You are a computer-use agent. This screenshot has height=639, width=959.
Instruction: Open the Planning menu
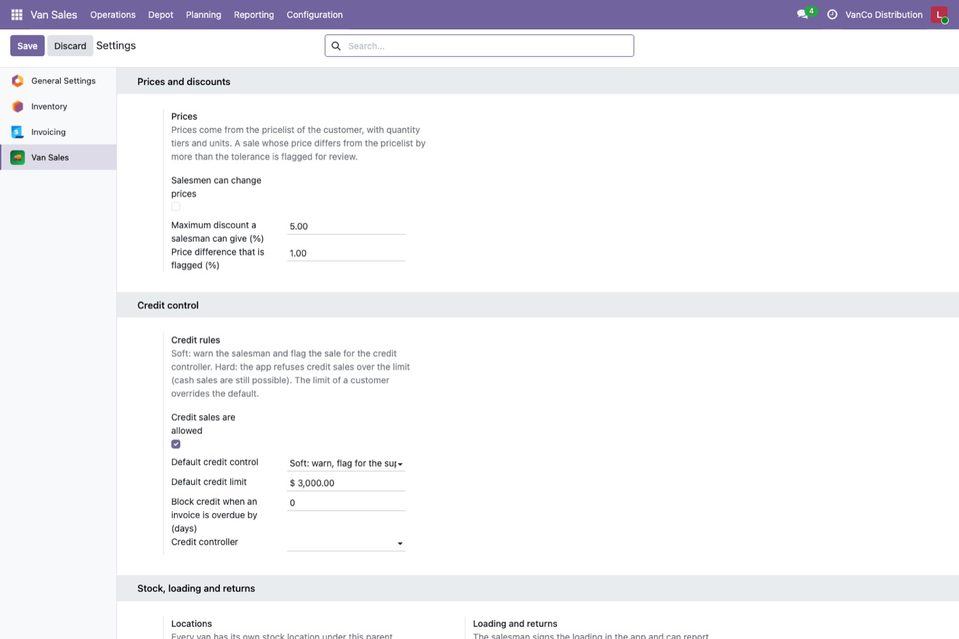point(204,15)
